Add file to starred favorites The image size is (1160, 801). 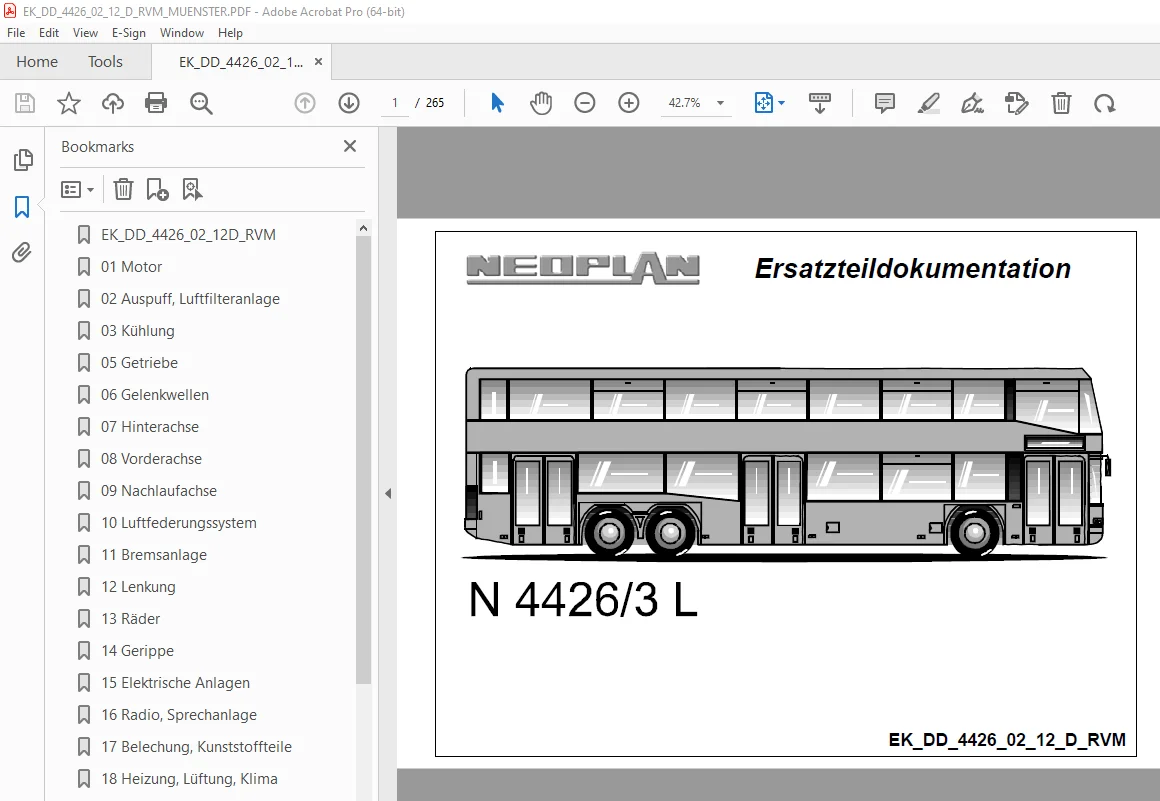tap(69, 103)
